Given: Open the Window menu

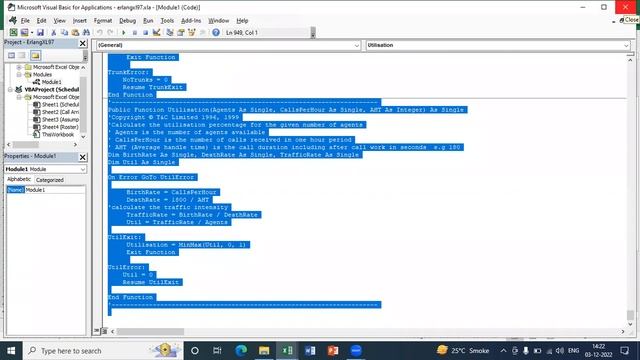Looking at the screenshot, I should (x=218, y=20).
